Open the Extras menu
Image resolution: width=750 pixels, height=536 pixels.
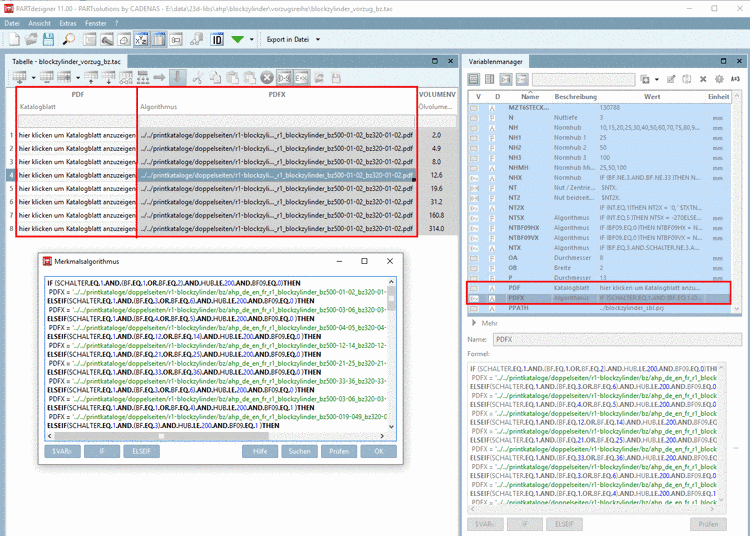coord(67,21)
